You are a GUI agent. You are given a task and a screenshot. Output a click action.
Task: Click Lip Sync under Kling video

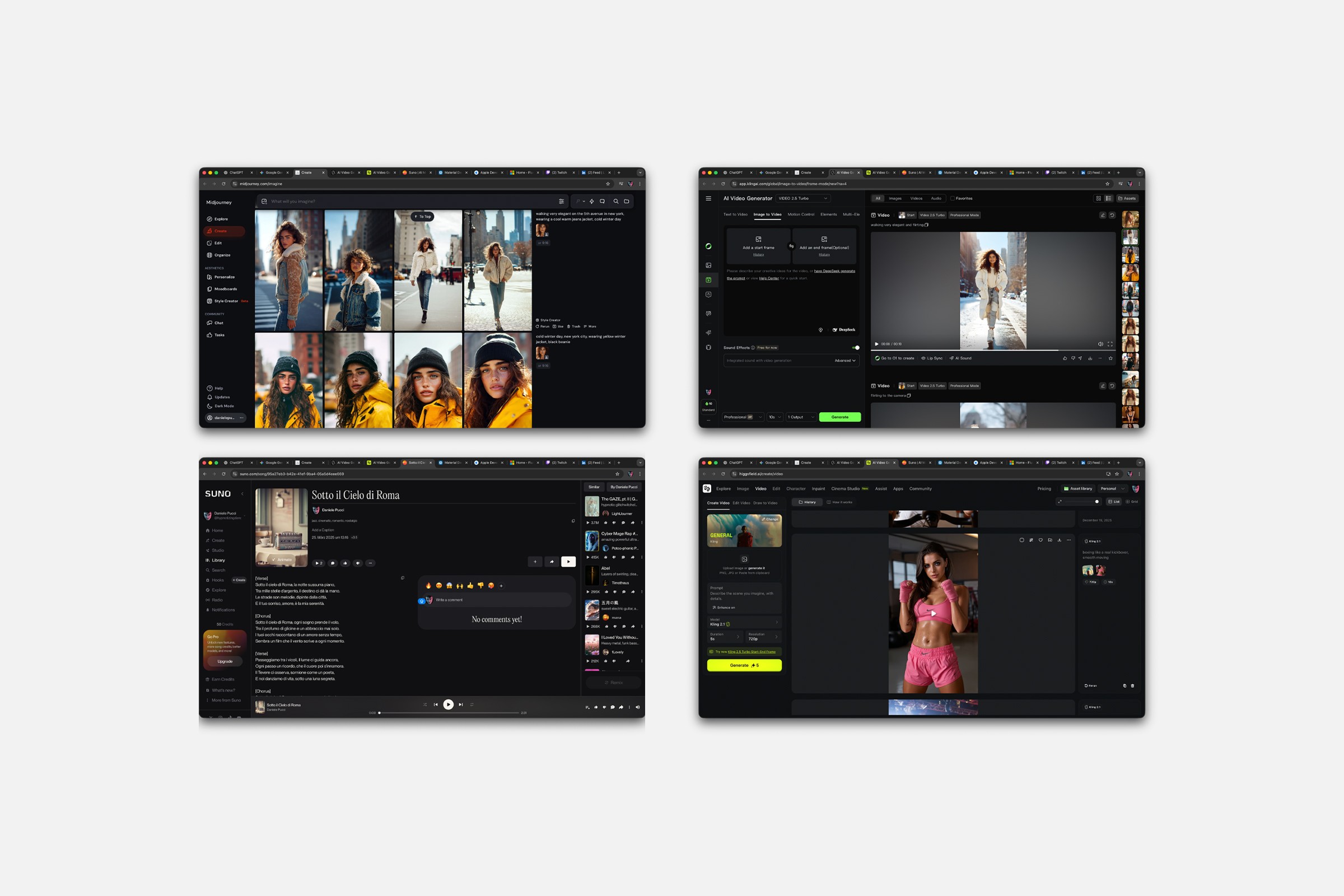pyautogui.click(x=932, y=358)
